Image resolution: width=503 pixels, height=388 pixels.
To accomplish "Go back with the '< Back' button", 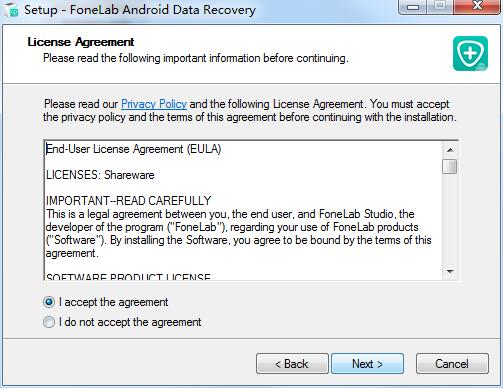I will coord(292,364).
